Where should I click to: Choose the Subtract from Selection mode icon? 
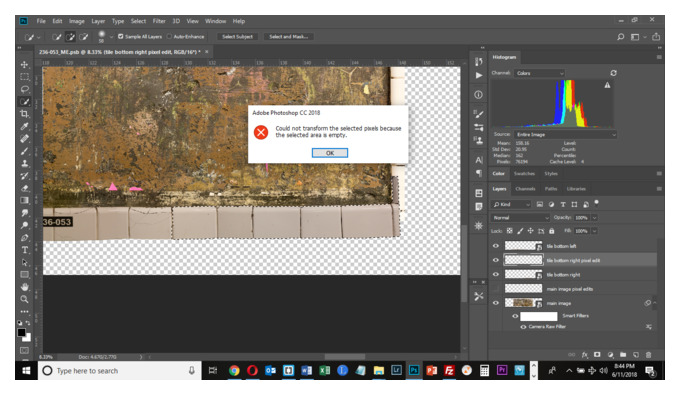click(x=83, y=37)
